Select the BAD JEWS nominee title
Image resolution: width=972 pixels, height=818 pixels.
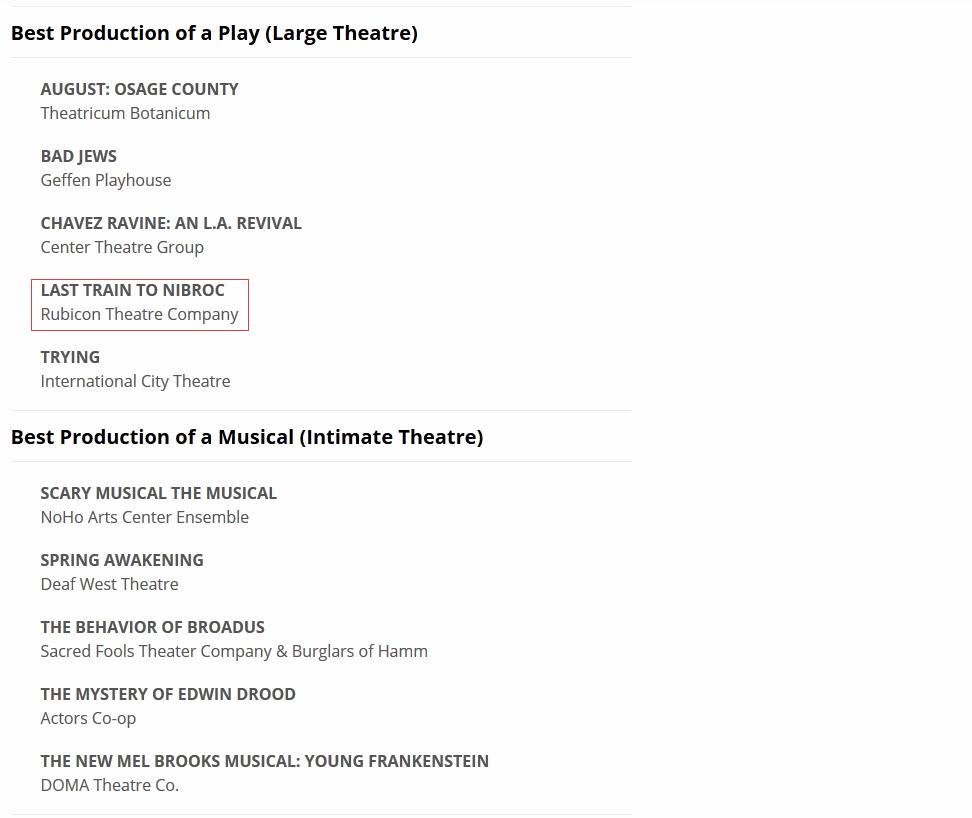(78, 156)
